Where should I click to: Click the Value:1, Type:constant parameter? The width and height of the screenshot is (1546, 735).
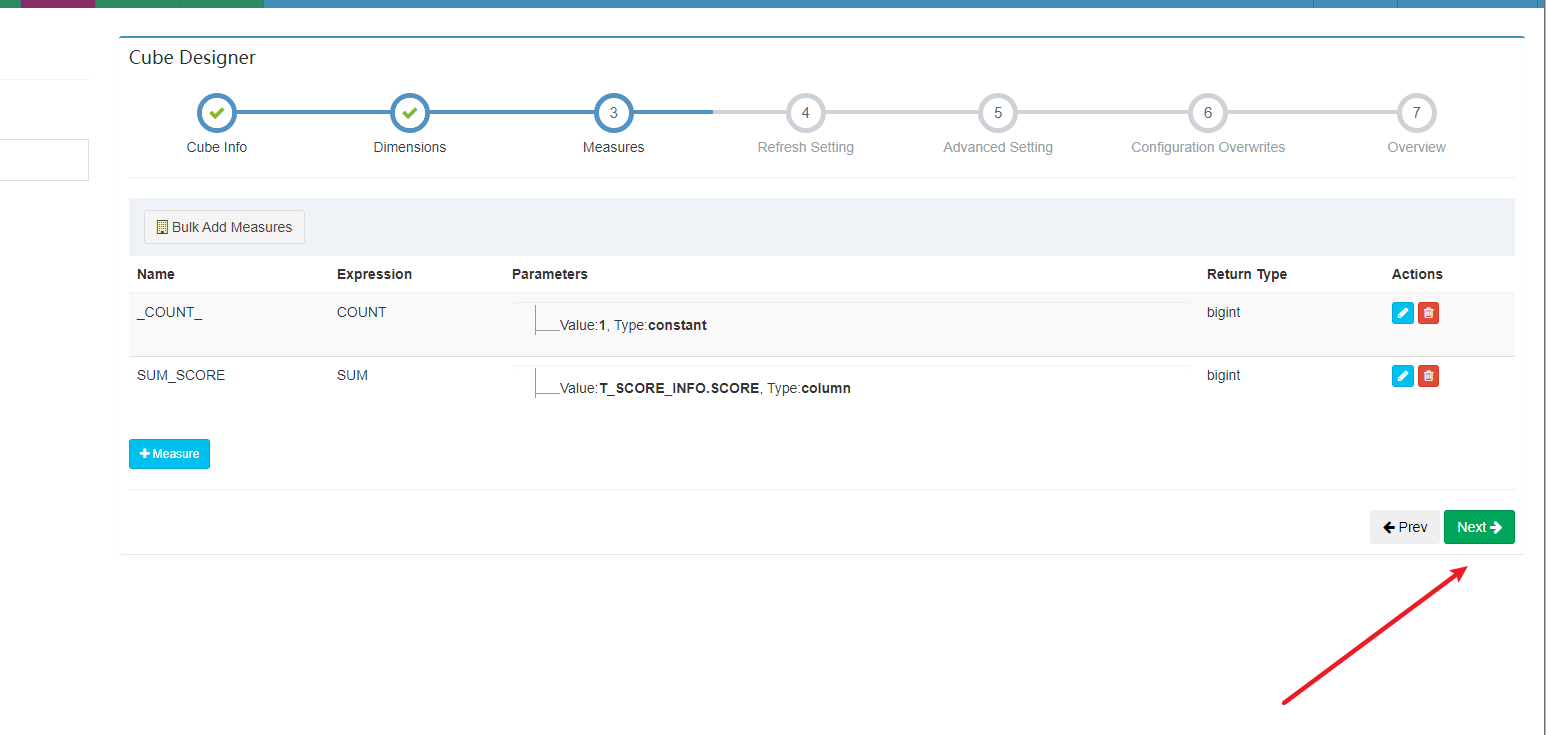(633, 325)
